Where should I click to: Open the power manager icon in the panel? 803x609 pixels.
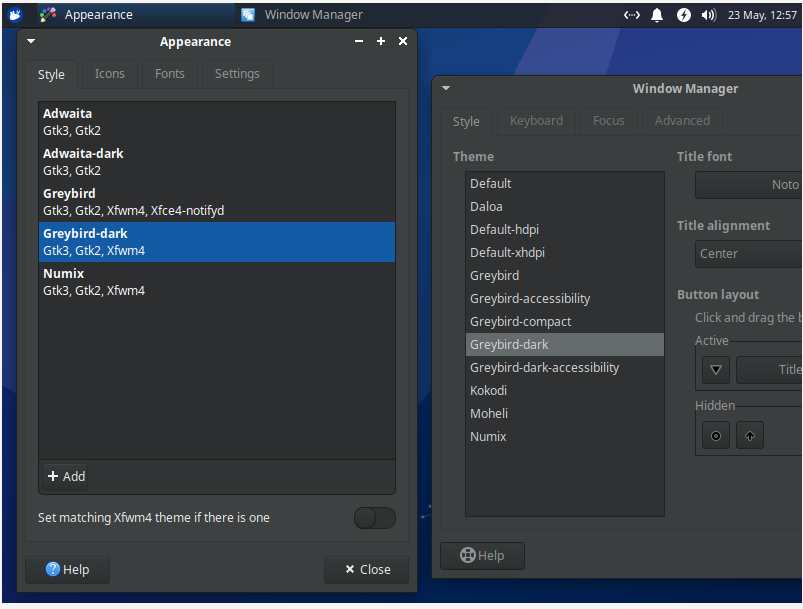click(x=682, y=14)
